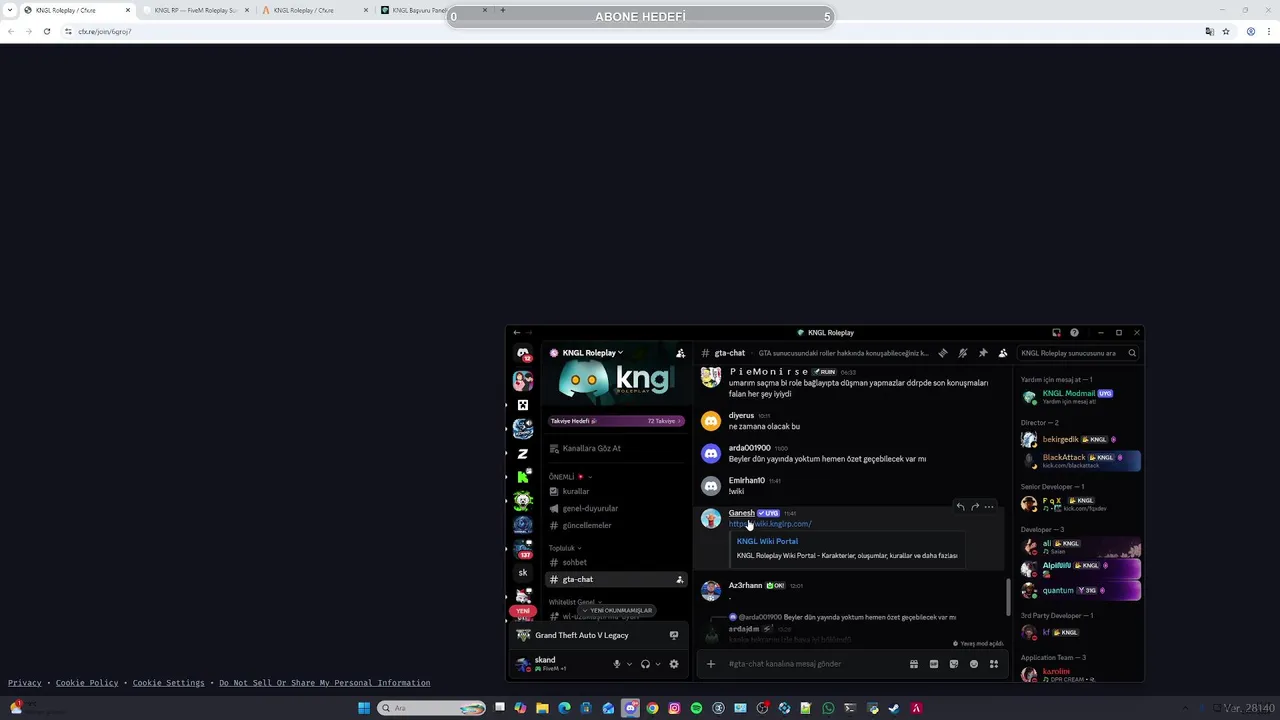Bookmark page with star icon in browser

click(x=1226, y=31)
